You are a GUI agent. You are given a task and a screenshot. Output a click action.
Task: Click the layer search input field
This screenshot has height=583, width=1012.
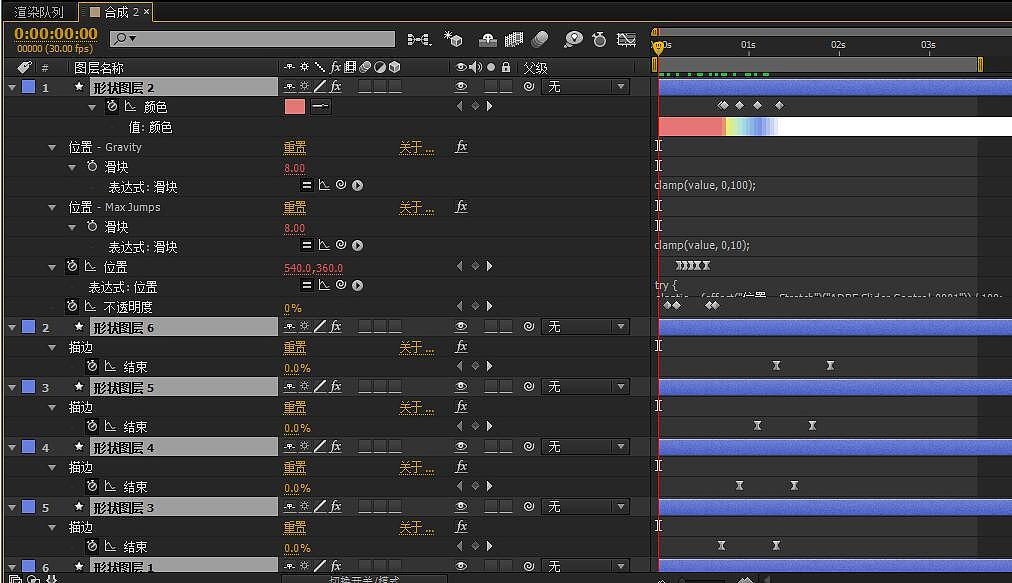[252, 39]
